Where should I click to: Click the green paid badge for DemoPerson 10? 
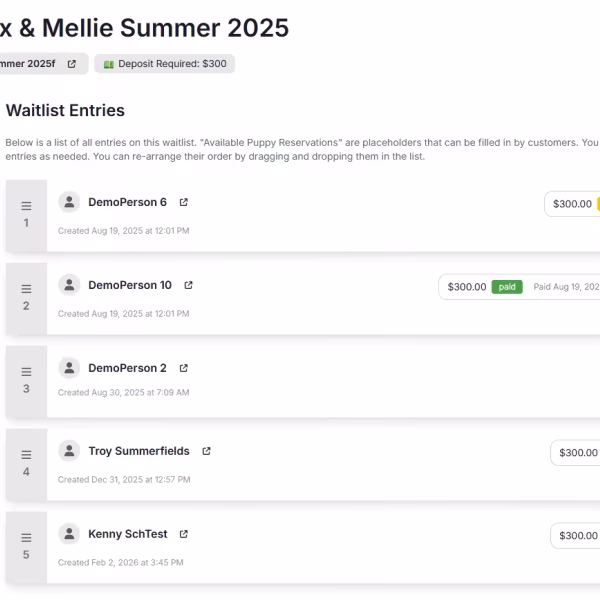pos(507,287)
